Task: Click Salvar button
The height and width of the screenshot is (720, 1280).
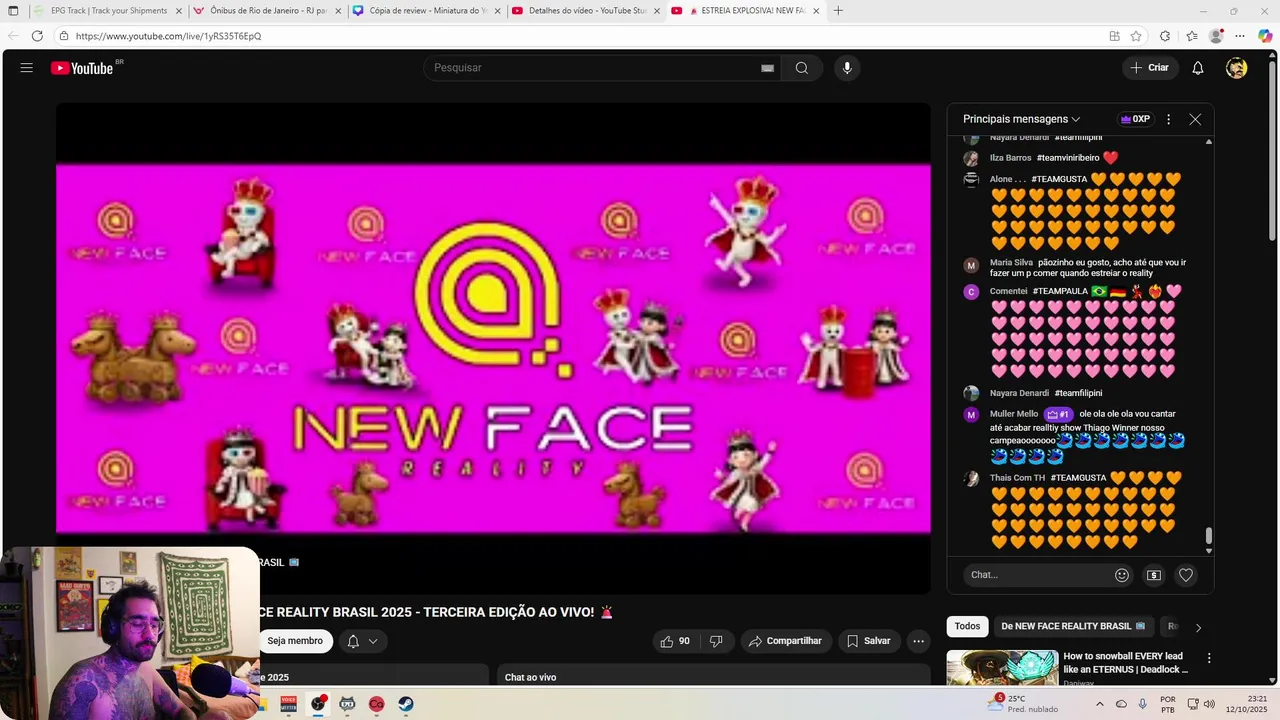Action: (869, 641)
